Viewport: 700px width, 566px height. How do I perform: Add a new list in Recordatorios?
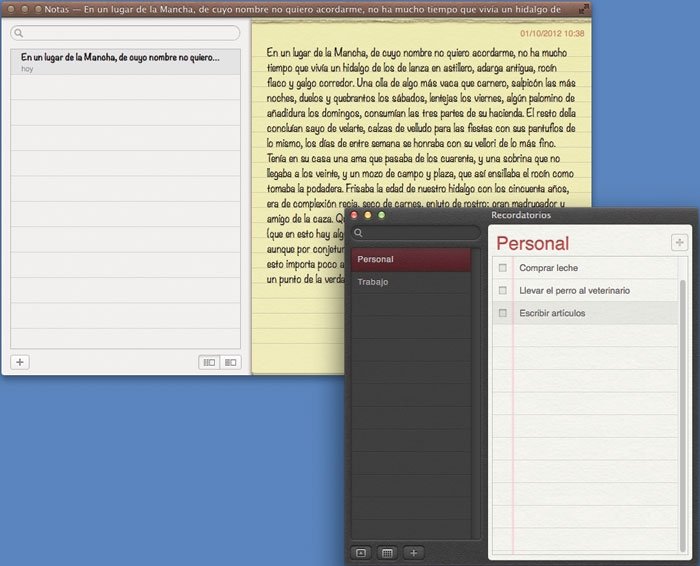coord(413,553)
